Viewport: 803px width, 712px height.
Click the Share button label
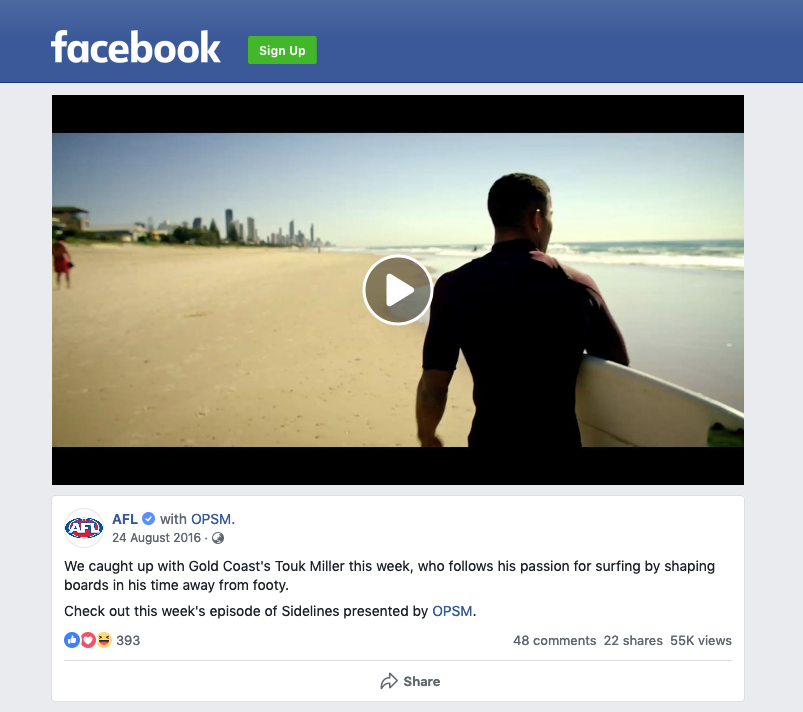421,681
